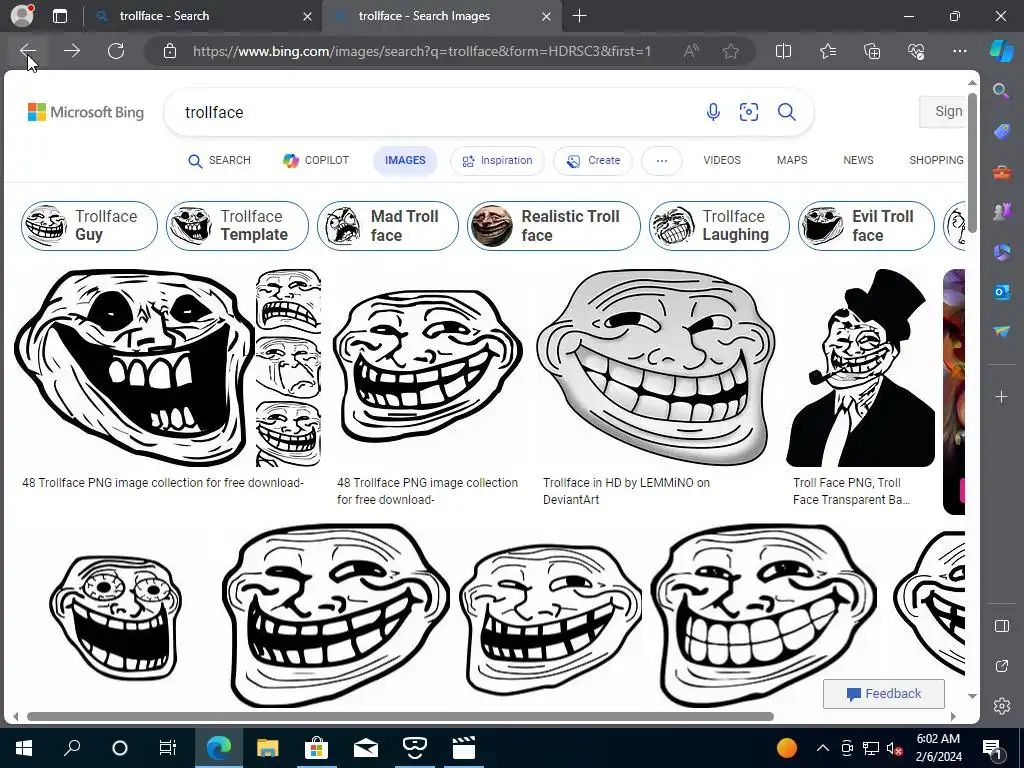This screenshot has width=1024, height=768.
Task: Select the Trollface Laughing chip
Action: (x=719, y=226)
